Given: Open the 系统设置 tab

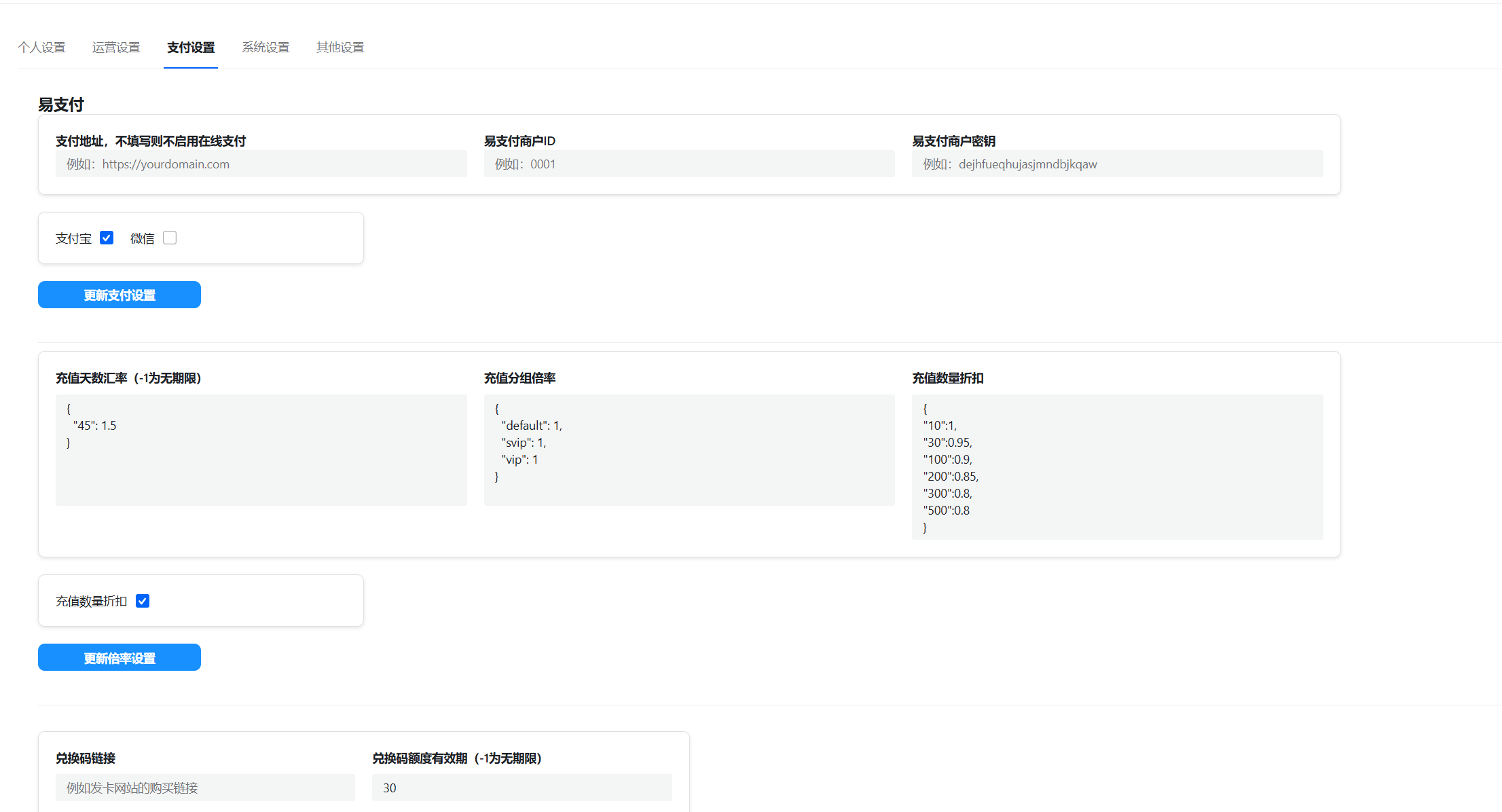Looking at the screenshot, I should click(265, 48).
